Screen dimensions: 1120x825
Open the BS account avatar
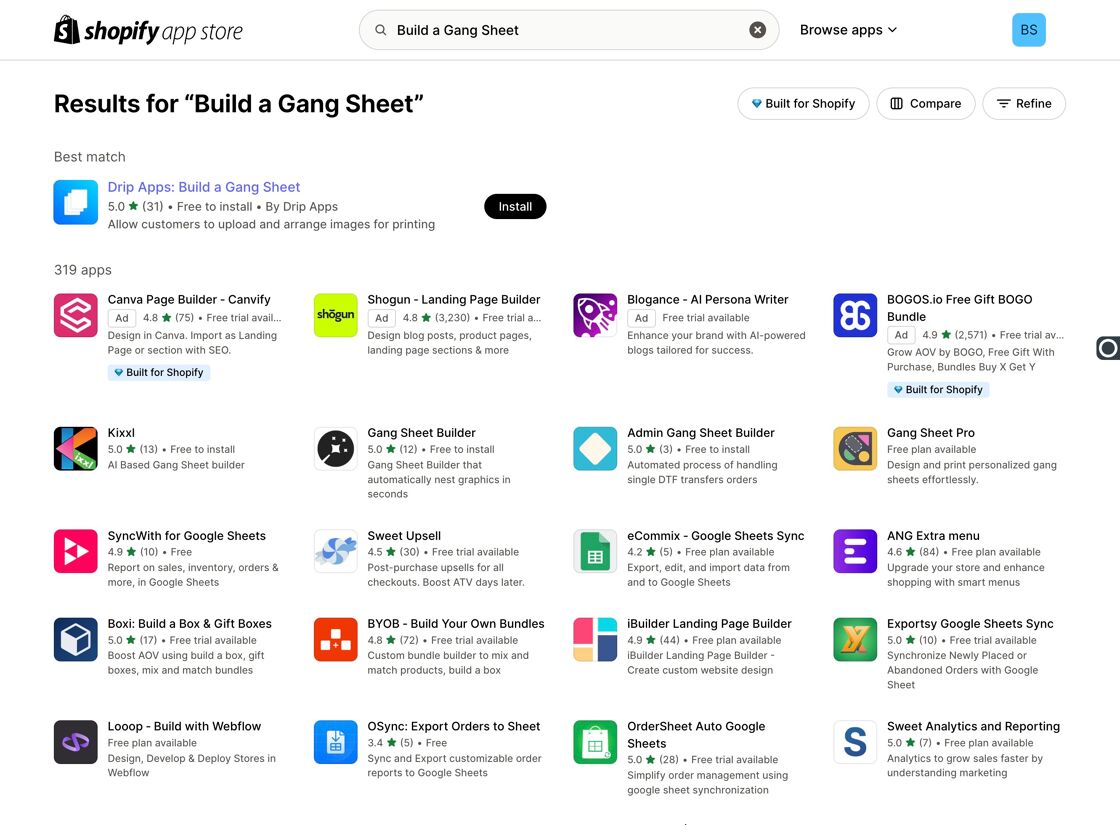1029,30
